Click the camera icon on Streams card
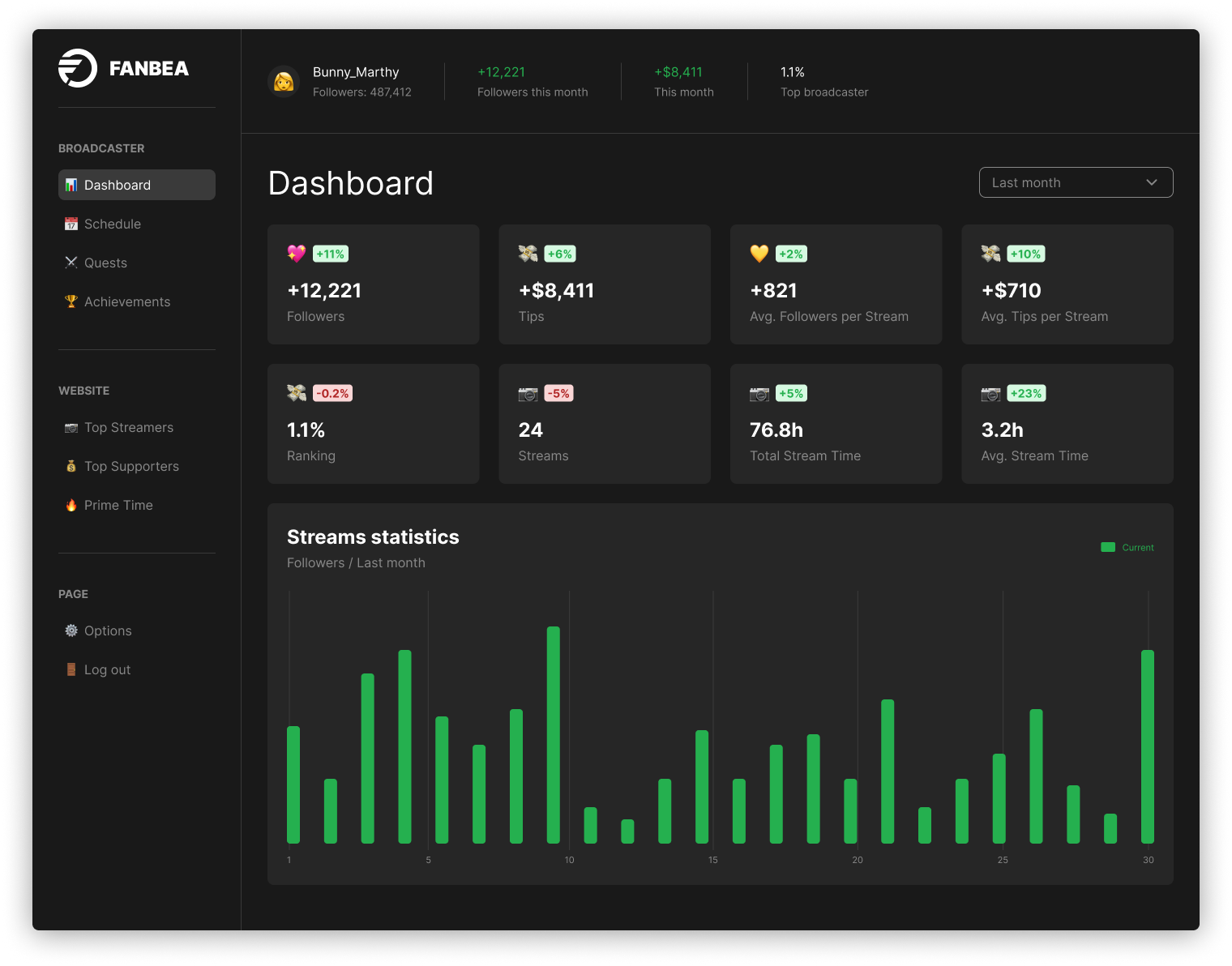The image size is (1232, 966). (528, 394)
